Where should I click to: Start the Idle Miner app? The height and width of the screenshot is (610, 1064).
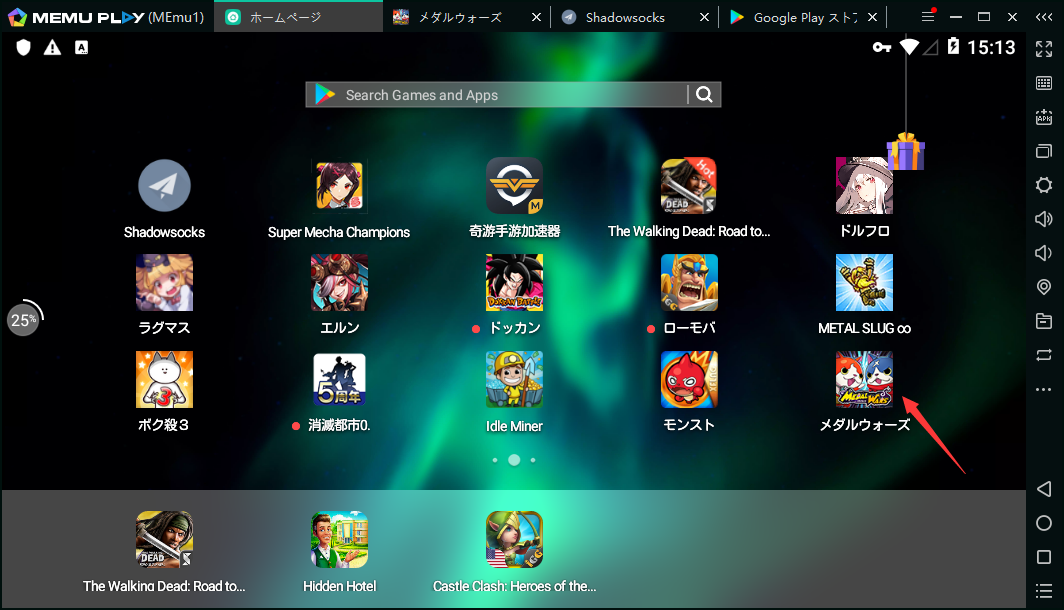click(x=514, y=379)
